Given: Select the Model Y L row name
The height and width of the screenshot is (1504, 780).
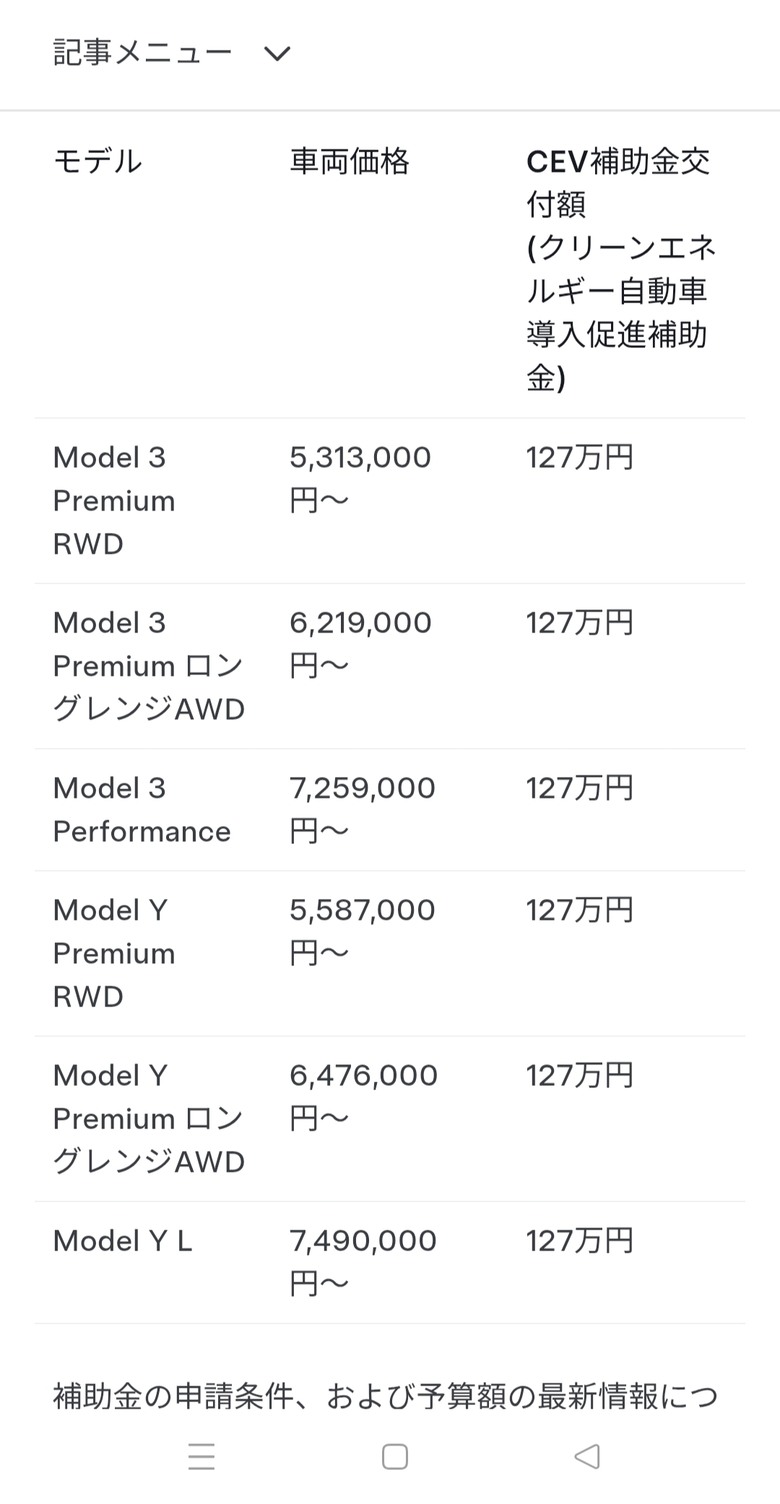Looking at the screenshot, I should tap(123, 1241).
